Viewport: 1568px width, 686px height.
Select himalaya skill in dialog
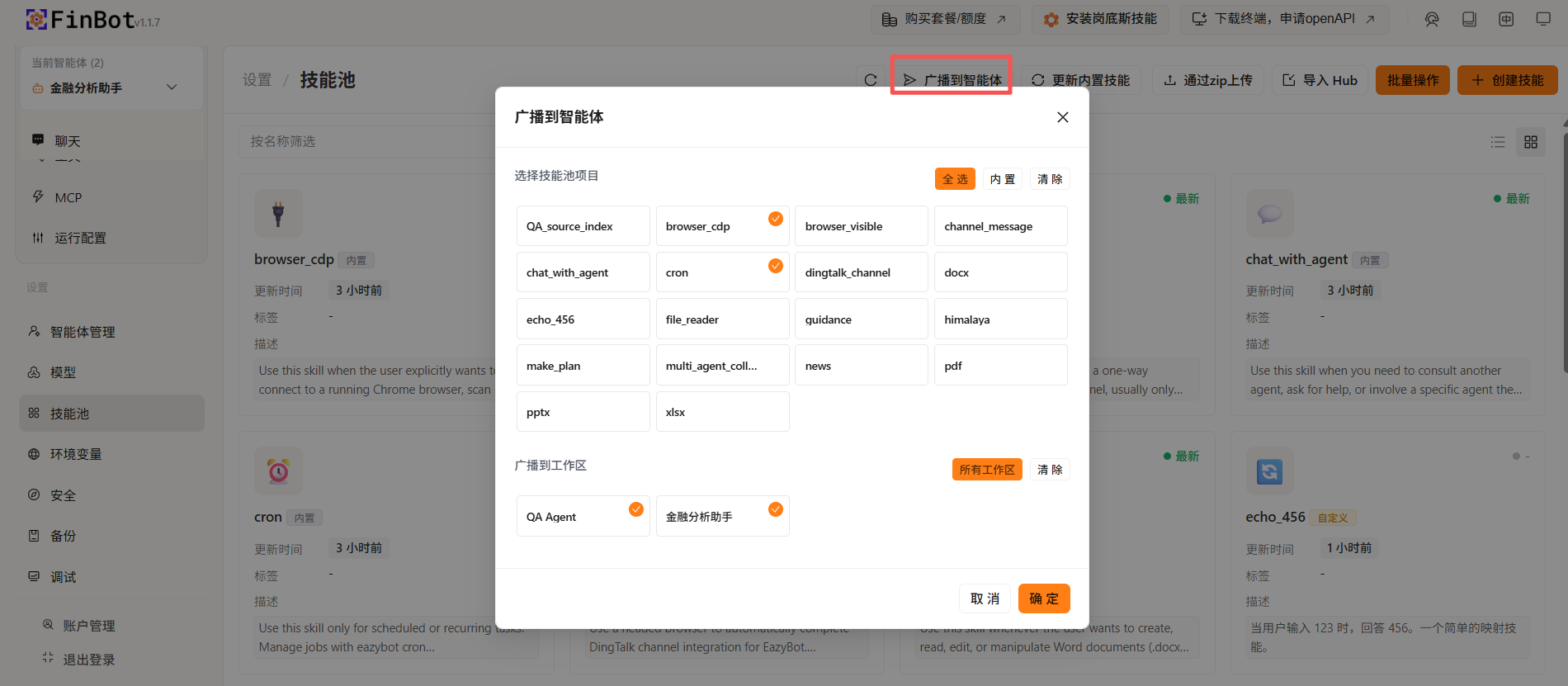(1001, 319)
